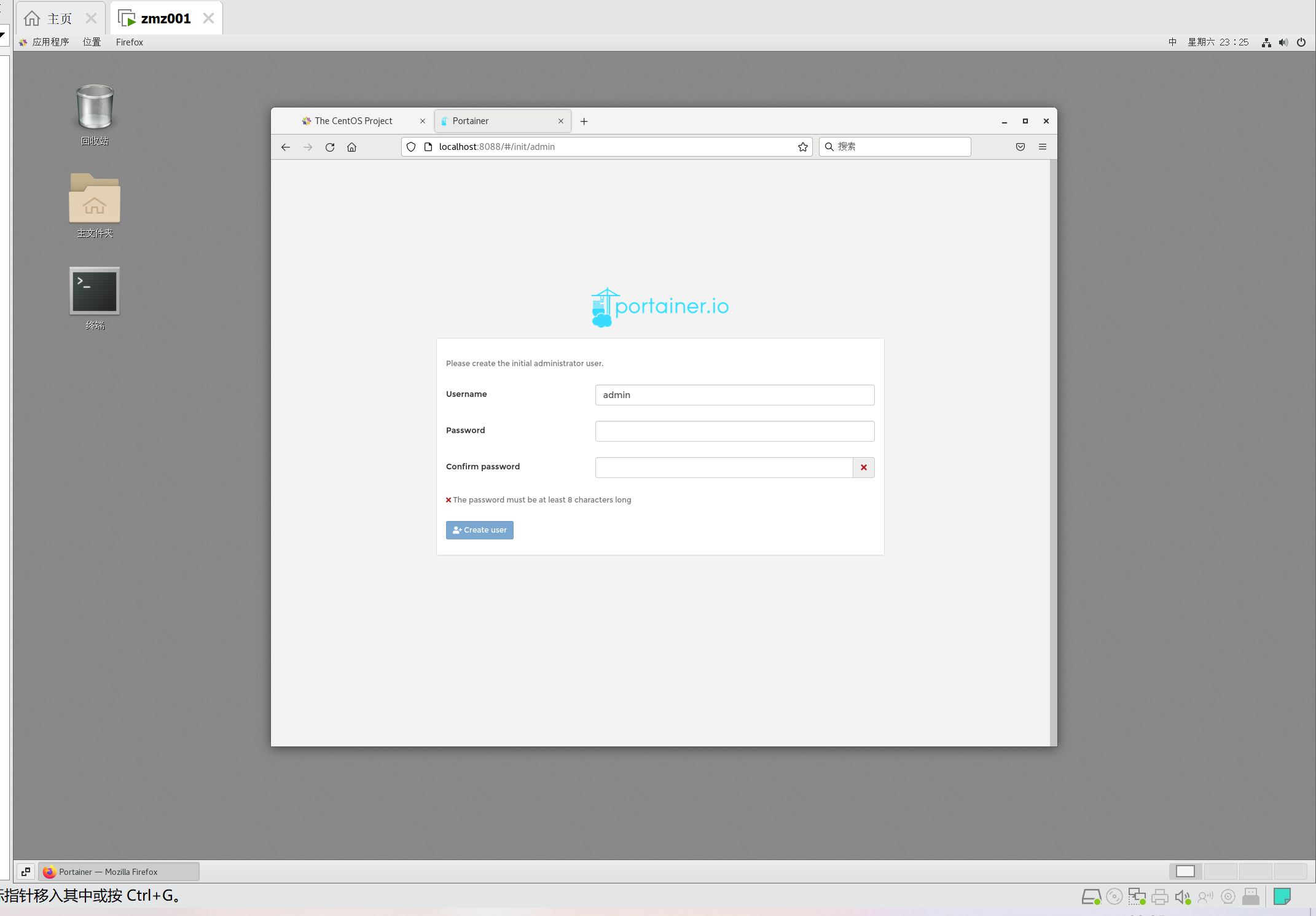Click the VM sound card status icon
The height and width of the screenshot is (916, 1316).
pyautogui.click(x=1183, y=897)
